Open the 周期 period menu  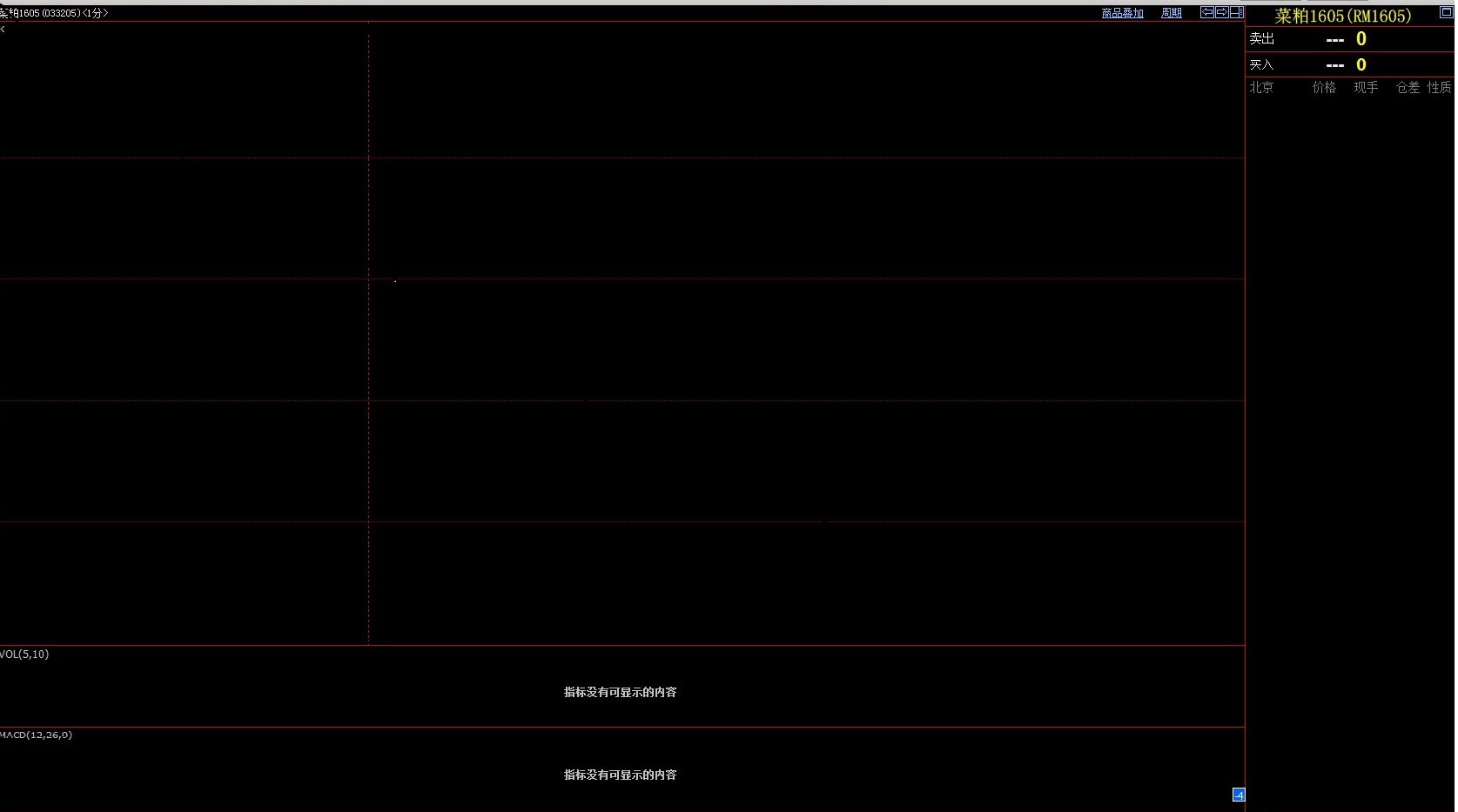click(1172, 13)
